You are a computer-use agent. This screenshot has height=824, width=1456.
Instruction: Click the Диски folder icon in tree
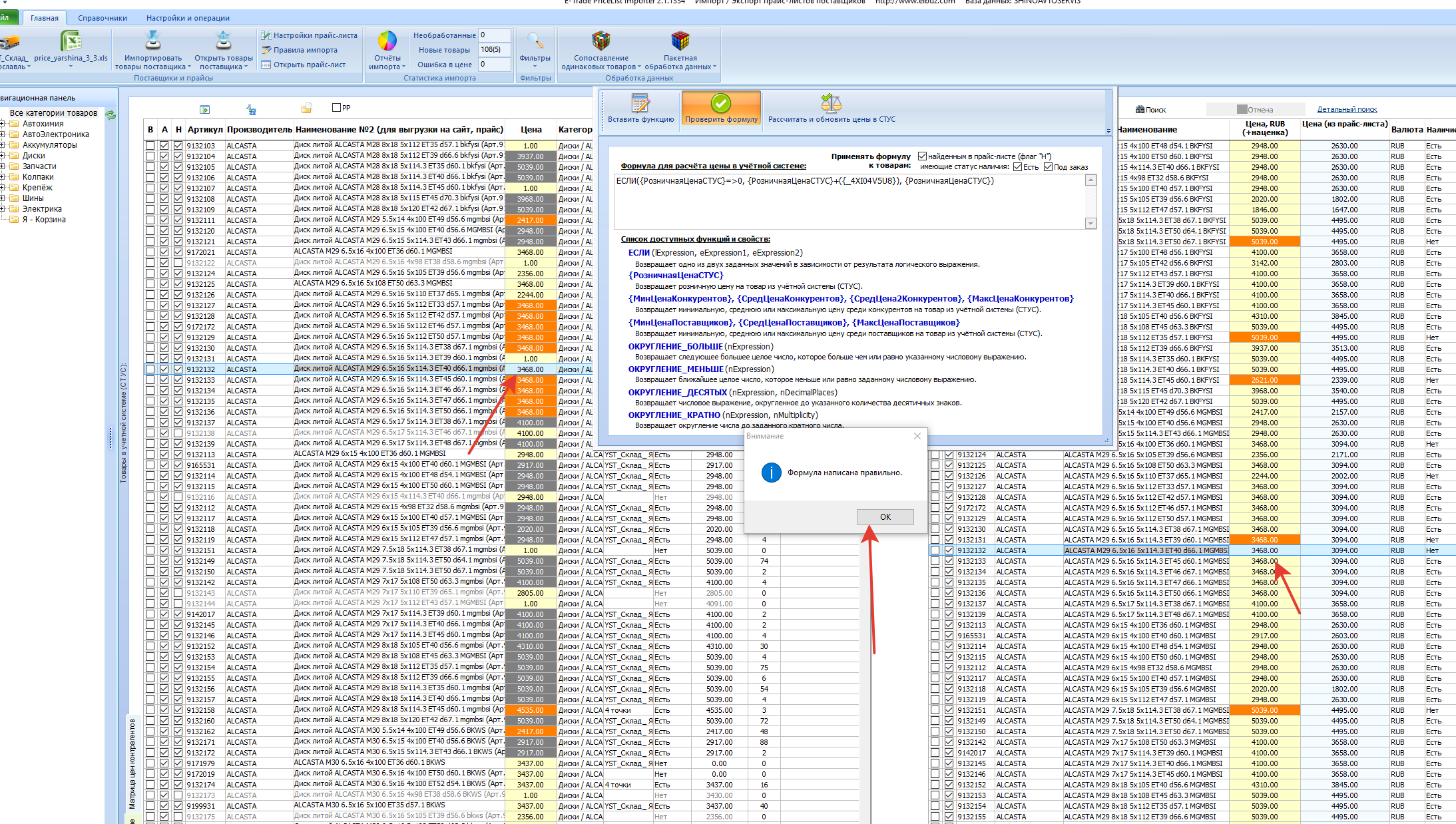14,156
